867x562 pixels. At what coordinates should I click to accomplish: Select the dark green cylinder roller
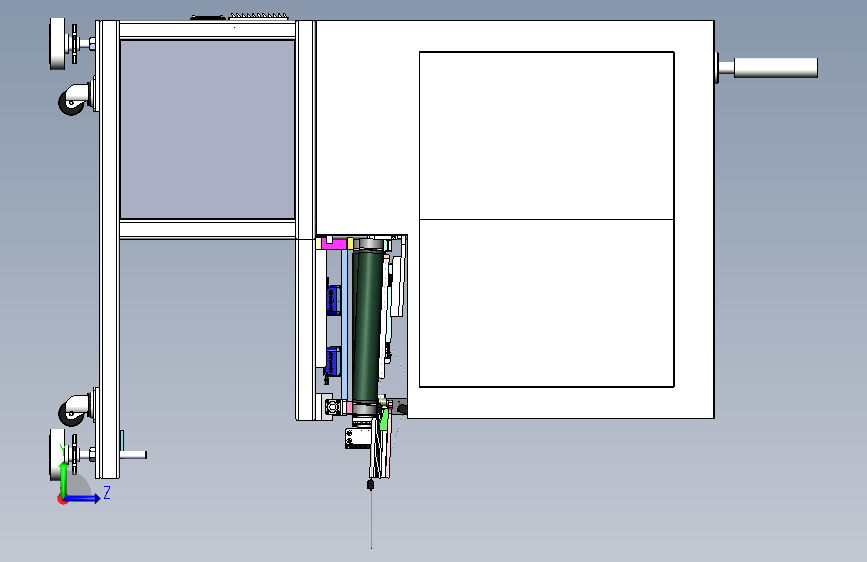[x=366, y=326]
